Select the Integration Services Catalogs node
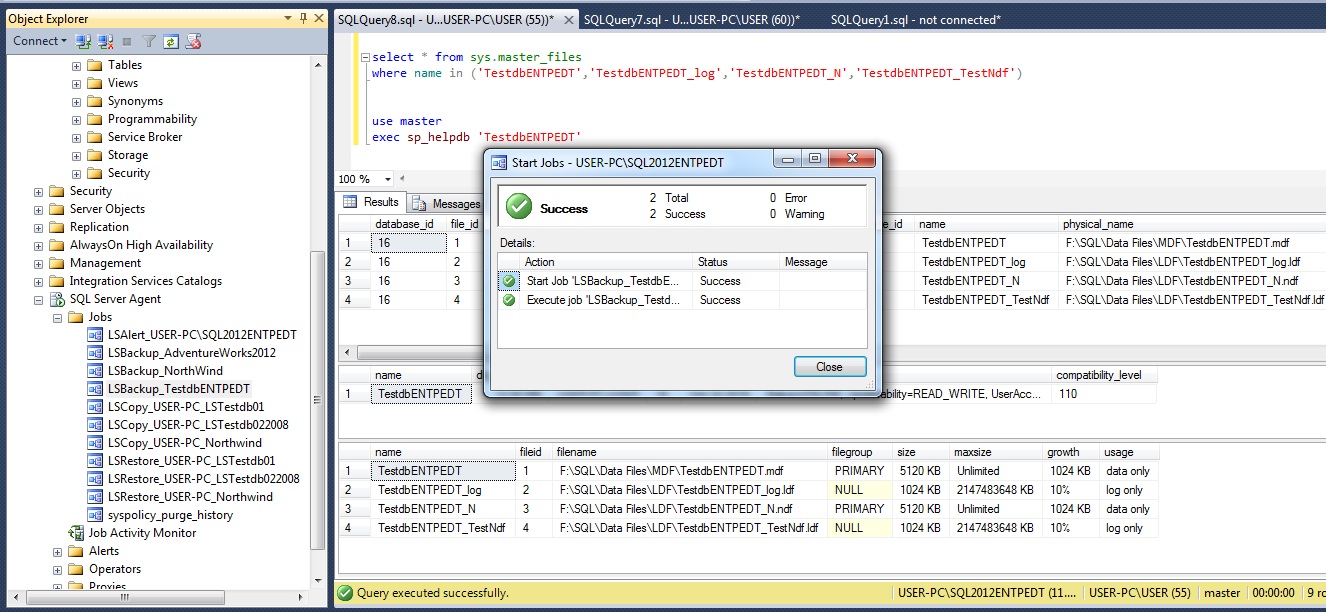This screenshot has width=1326, height=612. [145, 281]
